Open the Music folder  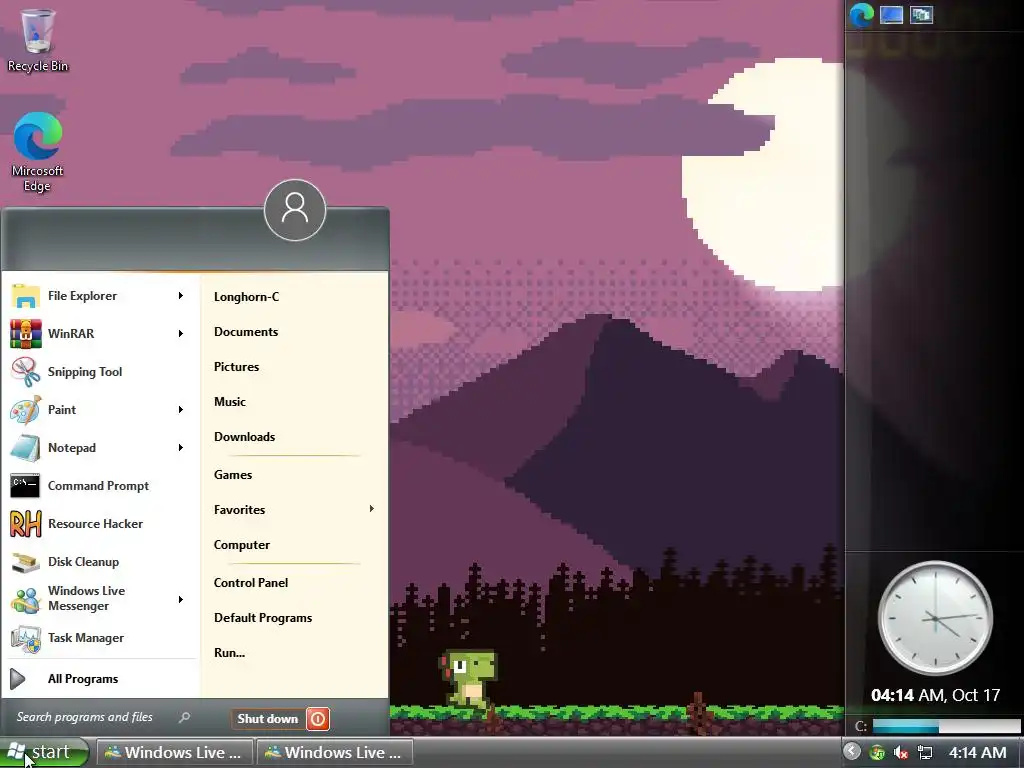[230, 402]
